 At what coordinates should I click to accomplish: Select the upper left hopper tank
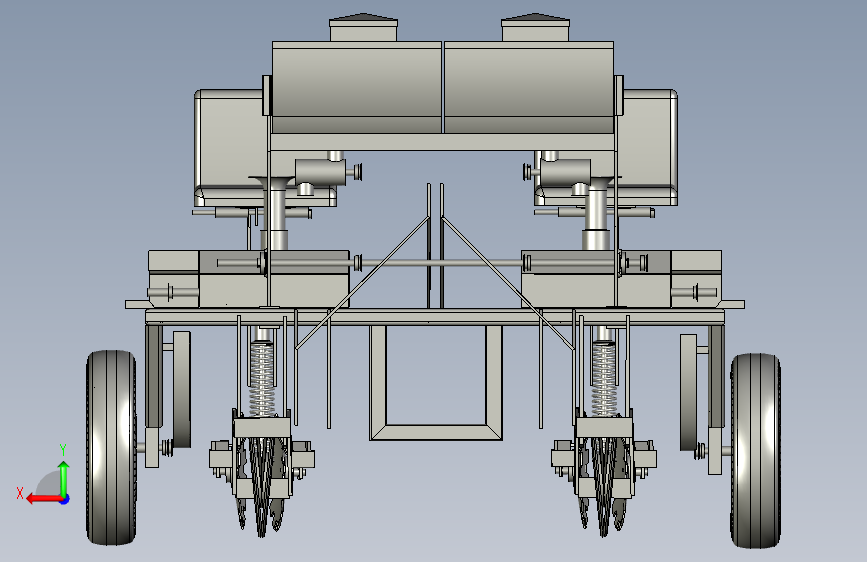point(357,87)
